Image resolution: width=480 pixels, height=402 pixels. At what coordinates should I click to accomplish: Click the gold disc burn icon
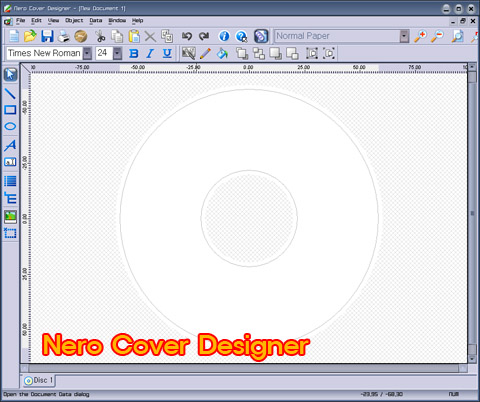pos(80,36)
